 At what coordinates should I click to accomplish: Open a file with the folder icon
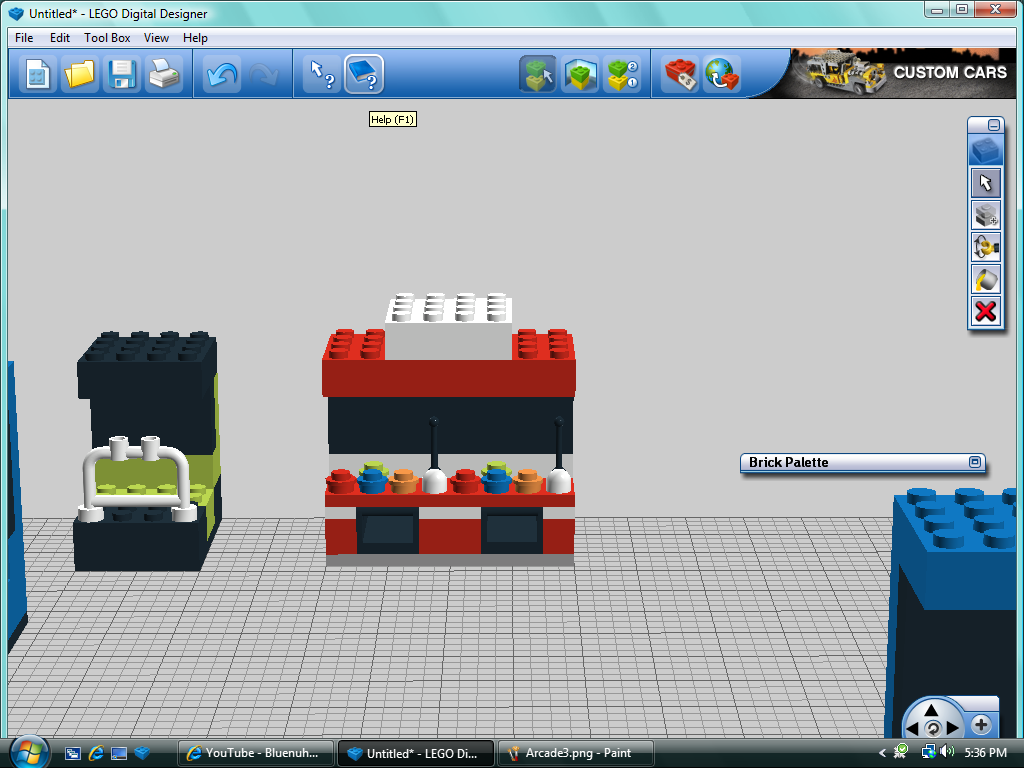click(80, 74)
